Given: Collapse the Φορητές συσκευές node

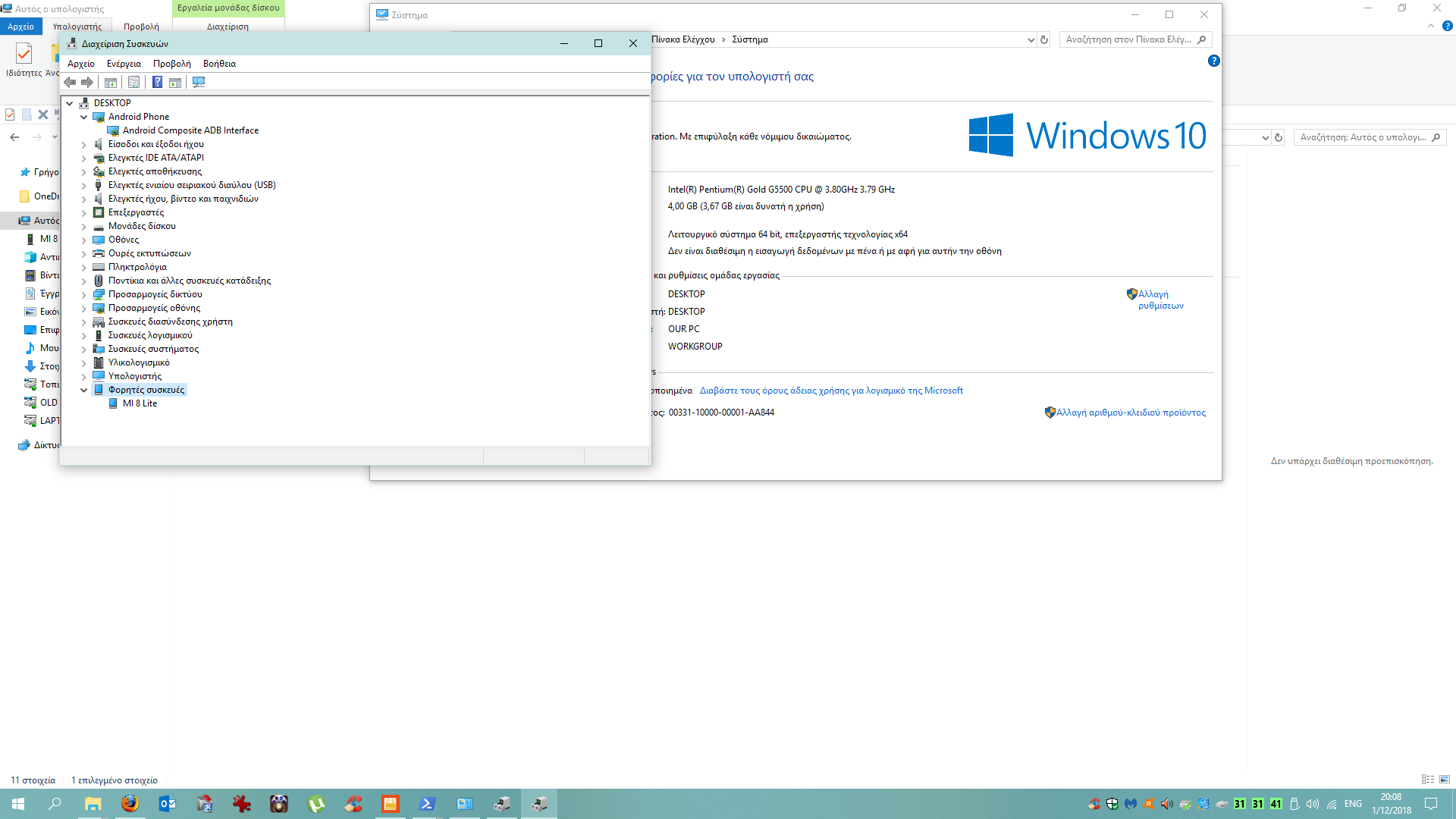Looking at the screenshot, I should pos(84,390).
